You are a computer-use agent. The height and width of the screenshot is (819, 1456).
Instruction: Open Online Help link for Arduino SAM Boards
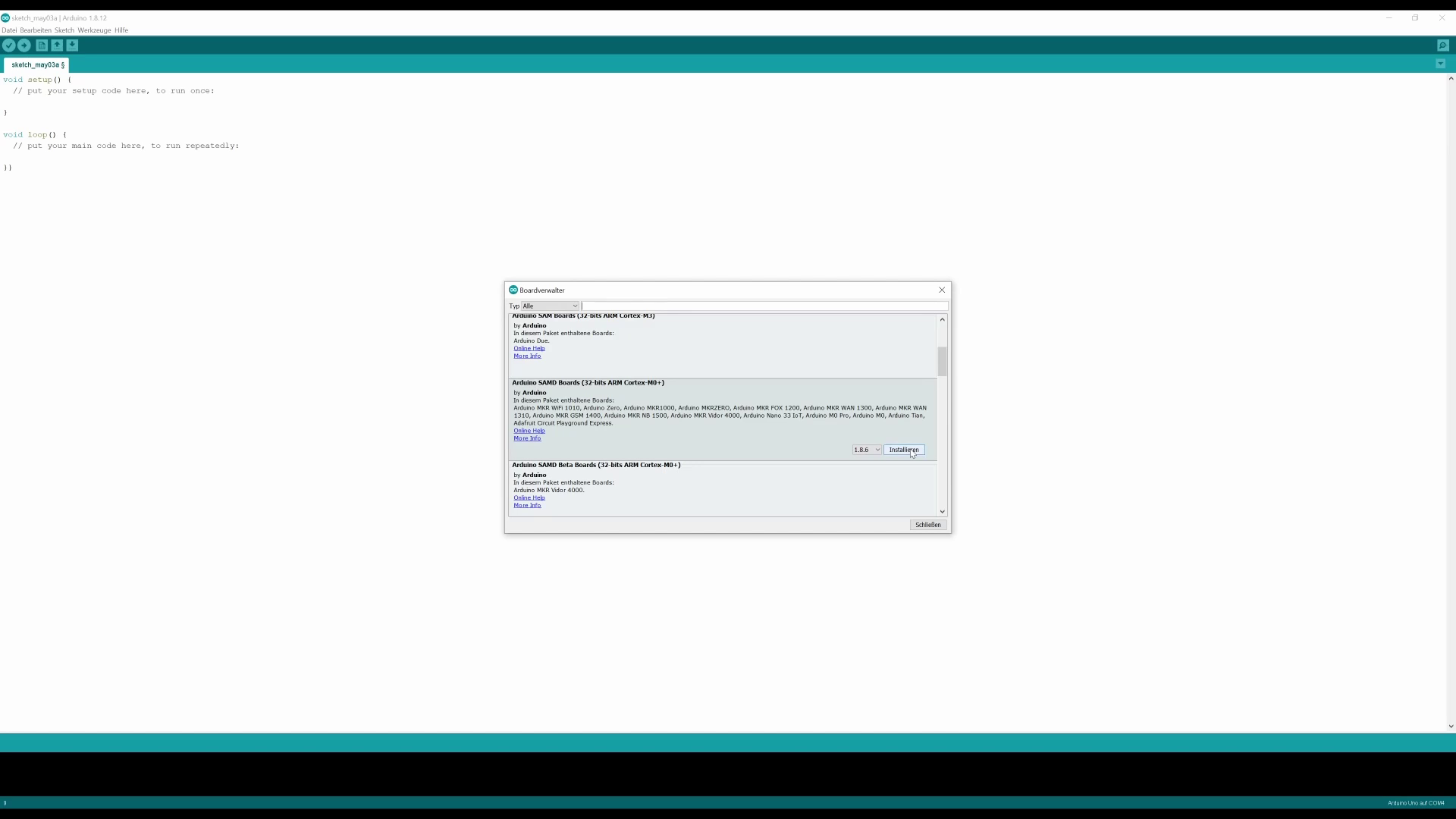(x=529, y=349)
